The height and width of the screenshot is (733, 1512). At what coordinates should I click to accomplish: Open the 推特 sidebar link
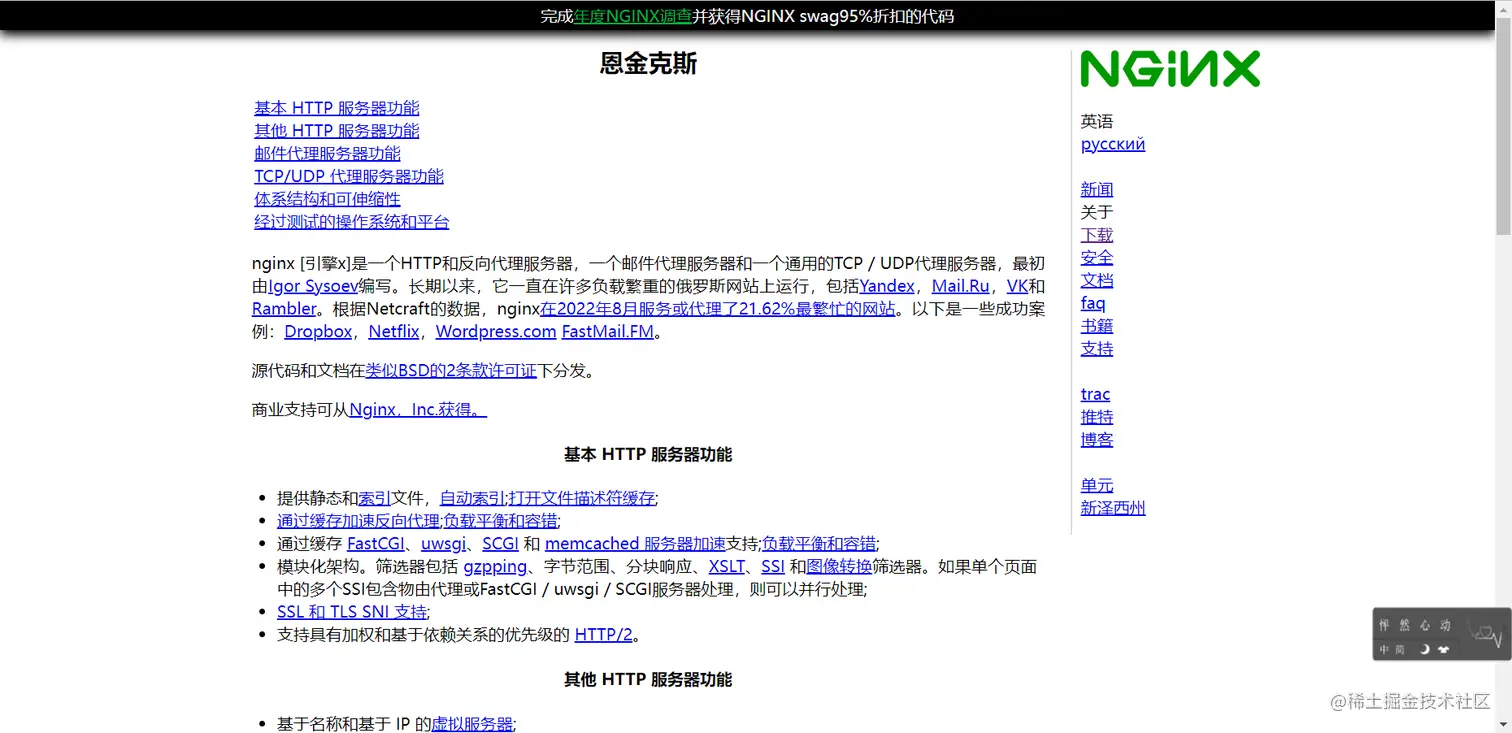(1097, 417)
